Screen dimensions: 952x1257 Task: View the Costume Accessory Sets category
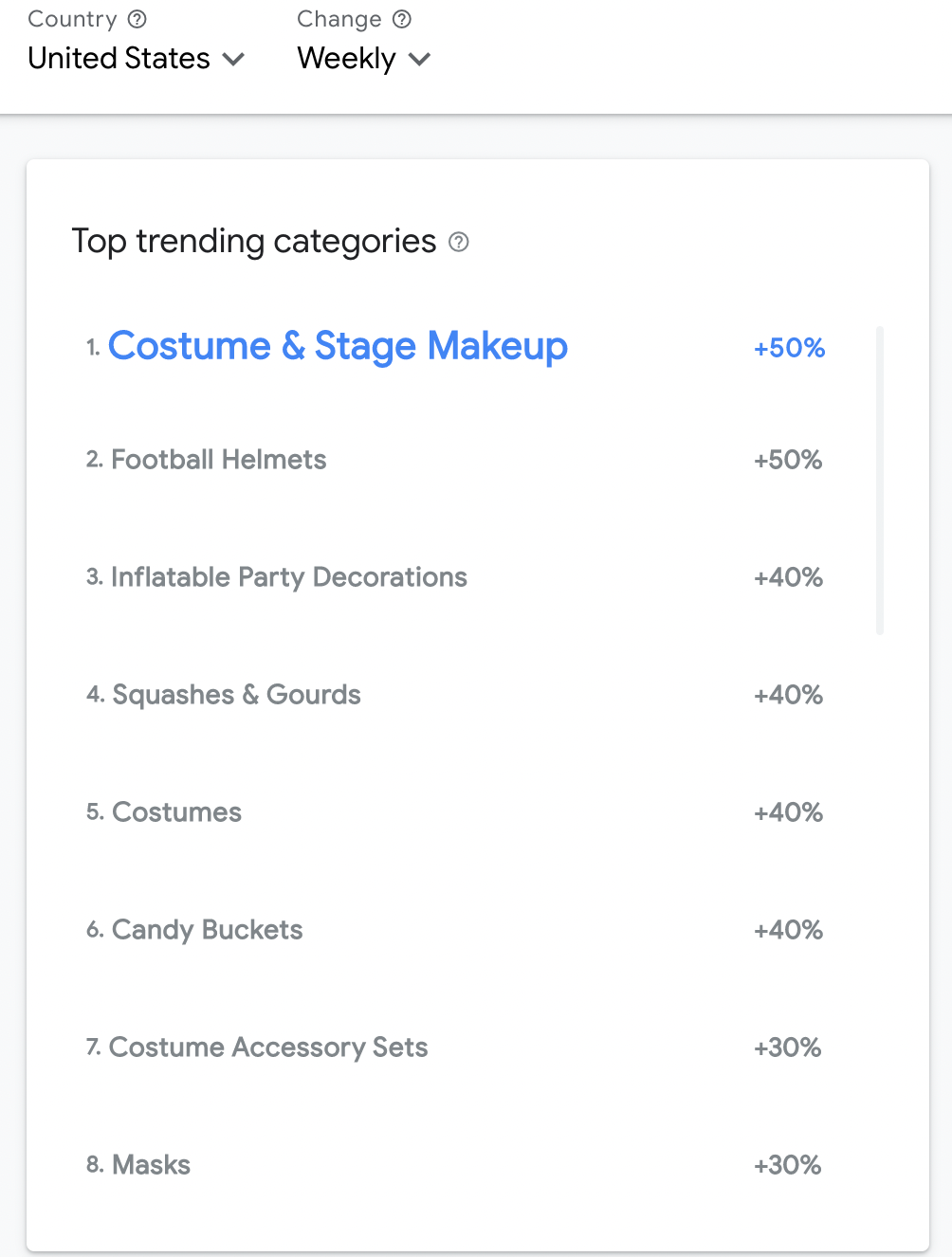click(268, 1047)
